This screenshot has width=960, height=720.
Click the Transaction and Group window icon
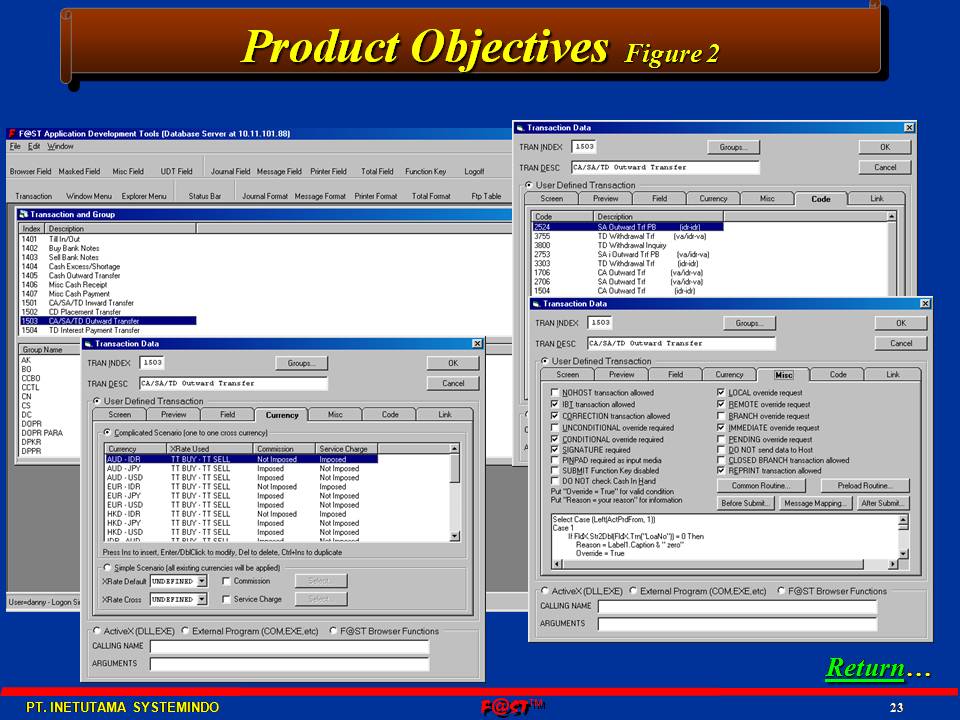pyautogui.click(x=23, y=214)
